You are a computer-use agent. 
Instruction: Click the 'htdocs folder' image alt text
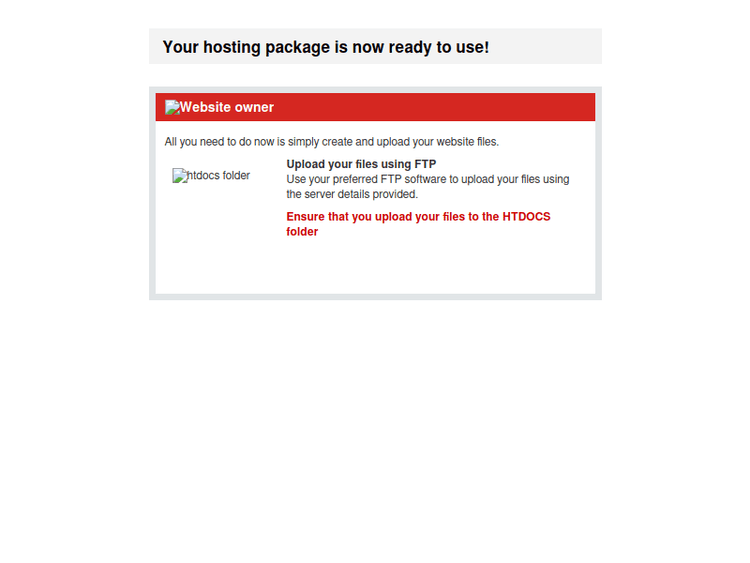tap(219, 176)
